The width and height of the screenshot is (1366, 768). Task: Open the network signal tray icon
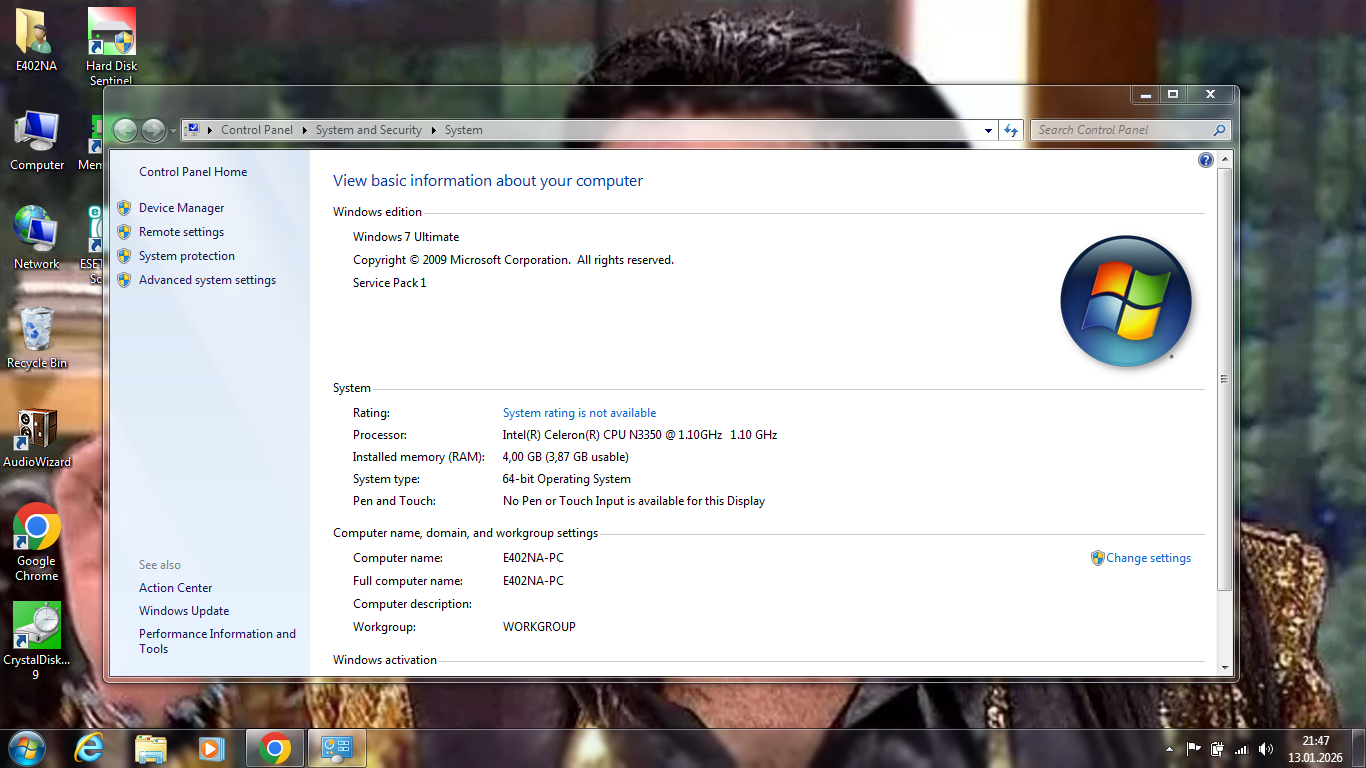(1241, 748)
